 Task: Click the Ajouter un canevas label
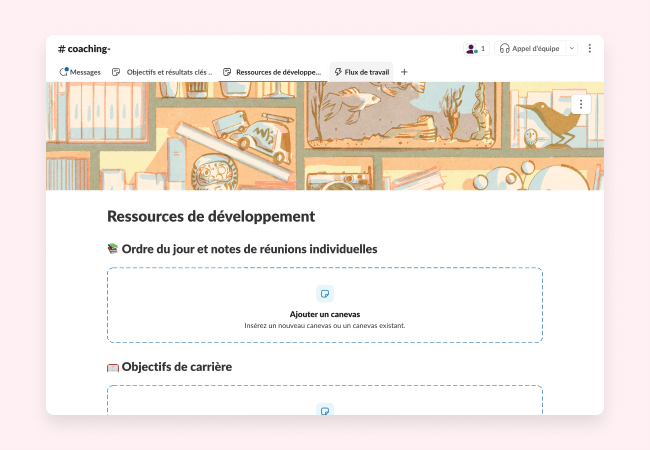(x=324, y=314)
